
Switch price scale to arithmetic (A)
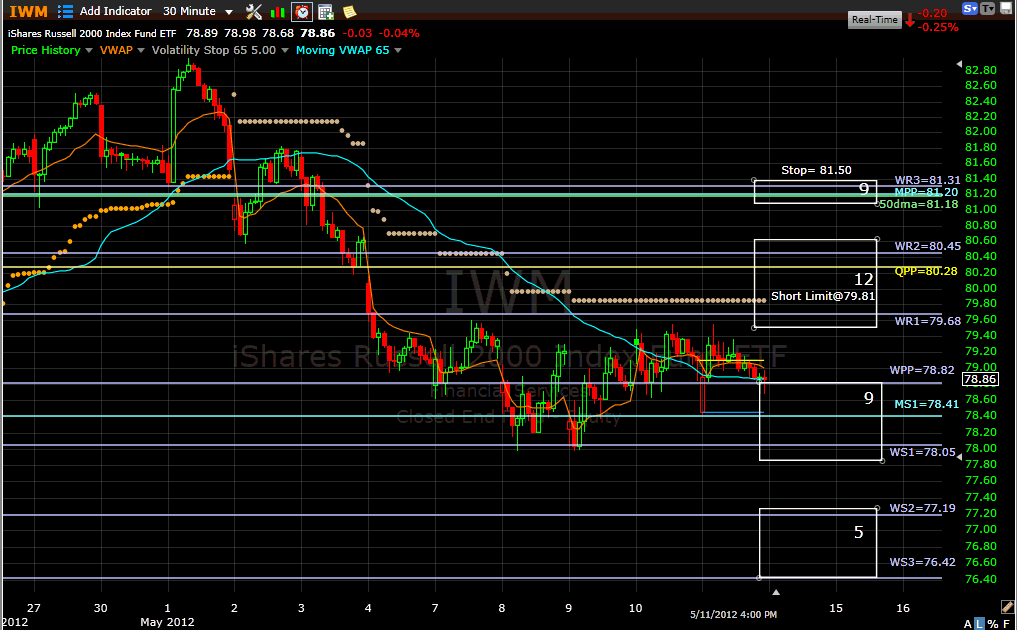coord(968,624)
